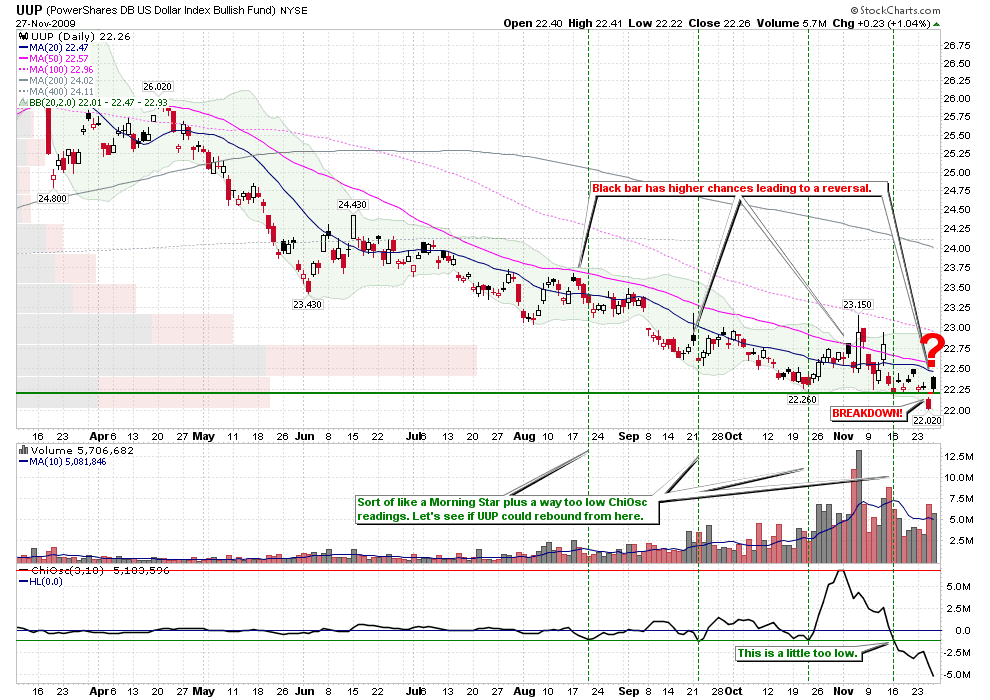Select the MA(20) 22.47 legend entry

click(x=54, y=47)
